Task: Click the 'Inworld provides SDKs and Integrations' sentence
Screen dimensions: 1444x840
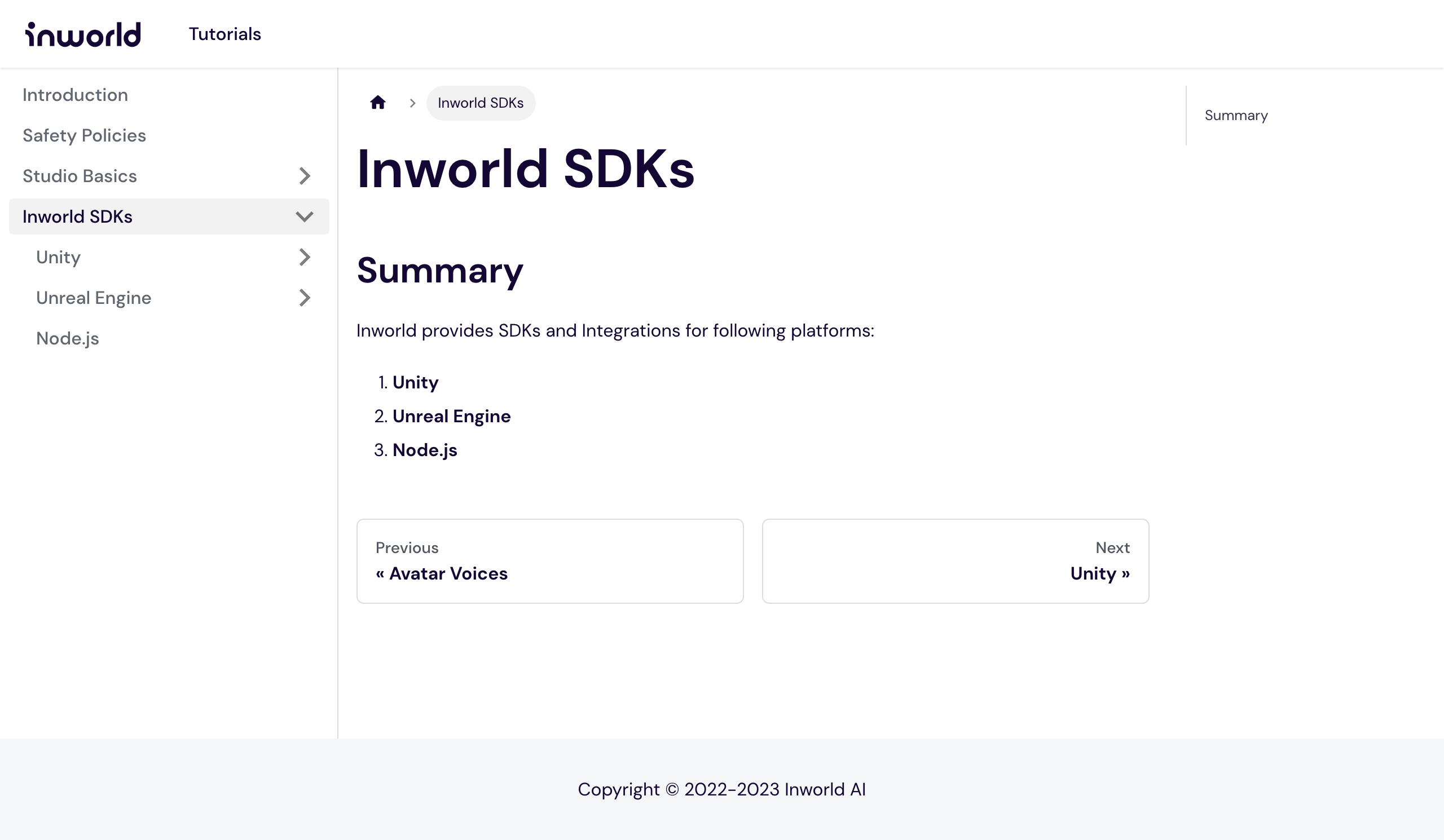Action: click(x=615, y=331)
